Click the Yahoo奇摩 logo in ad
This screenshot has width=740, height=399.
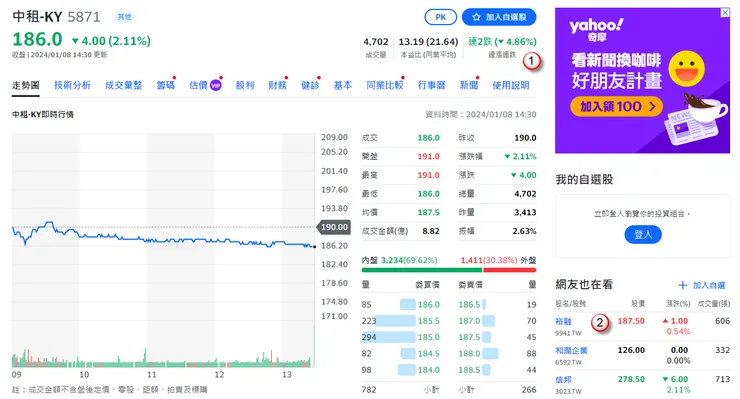coord(597,29)
